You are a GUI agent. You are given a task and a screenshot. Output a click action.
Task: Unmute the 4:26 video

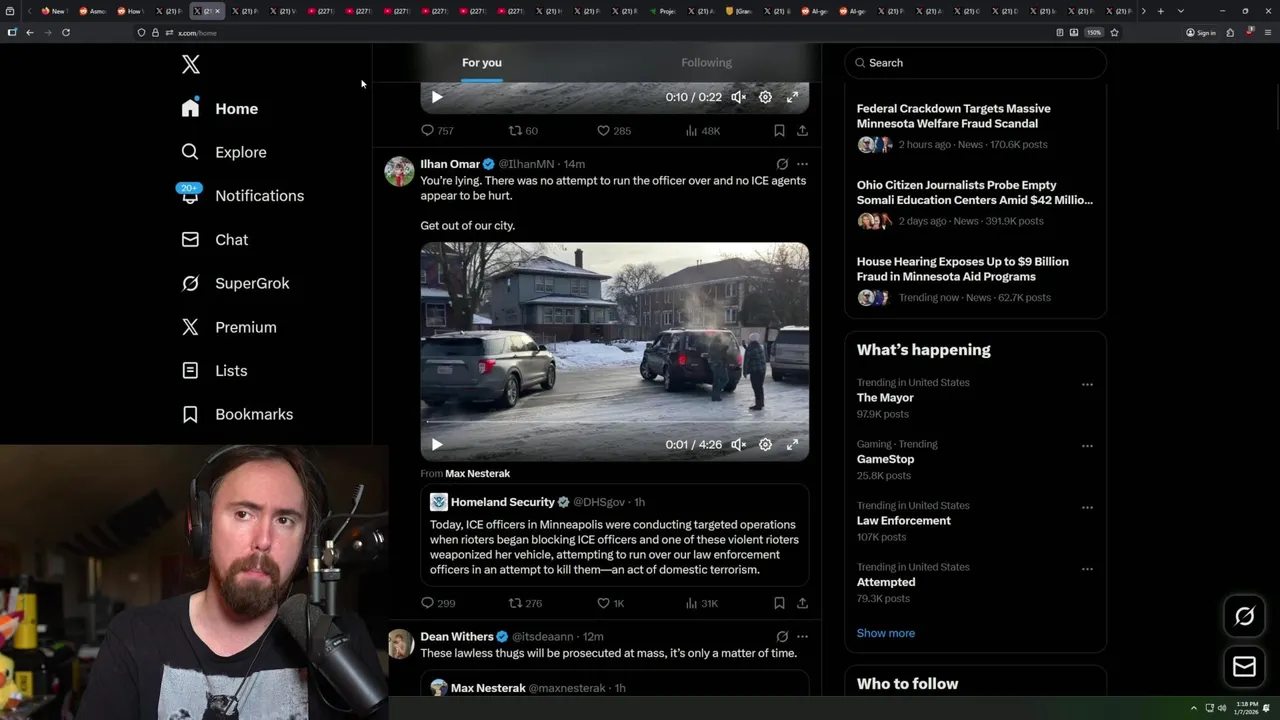coord(738,445)
